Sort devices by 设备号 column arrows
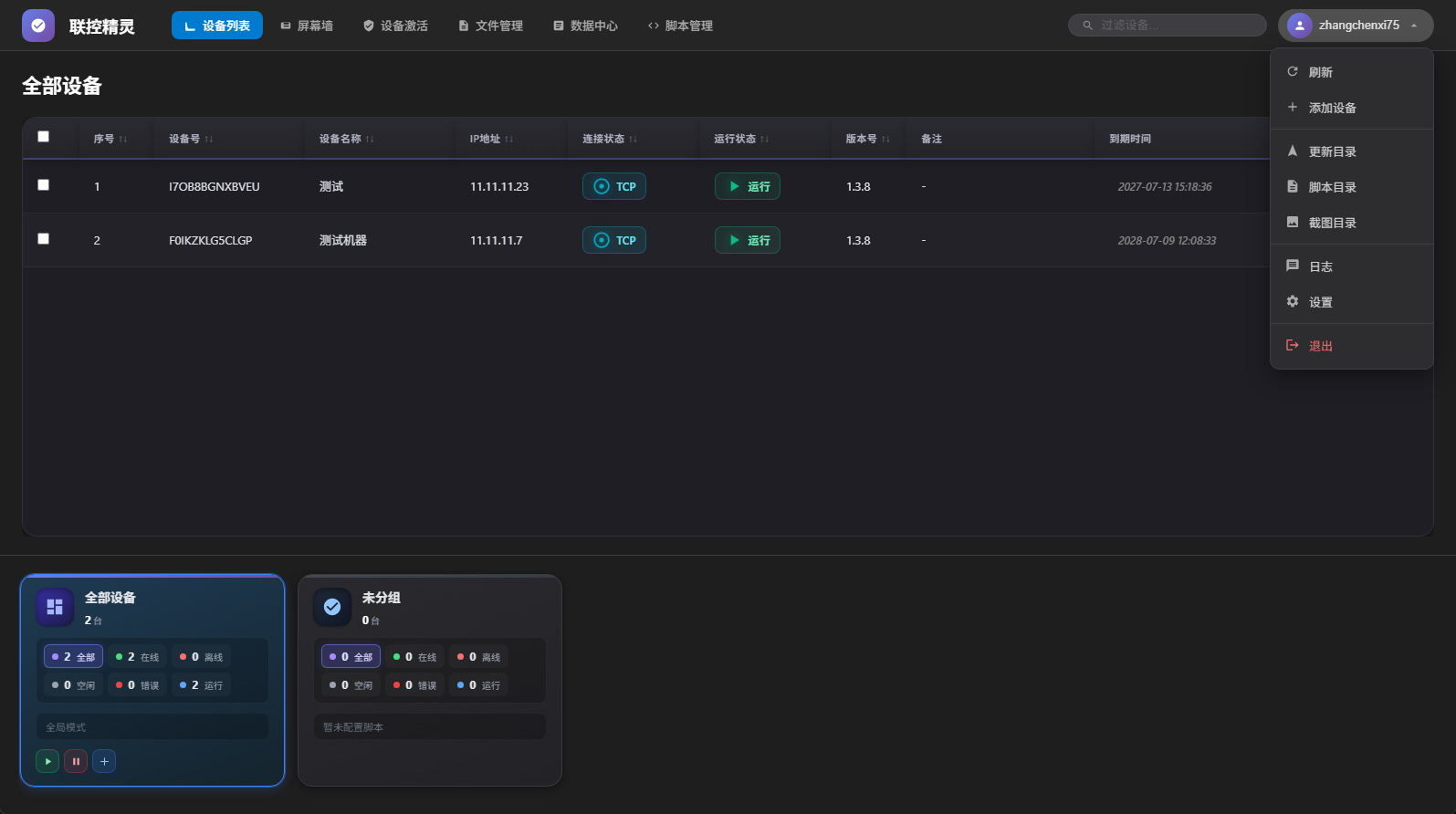Viewport: 1456px width, 814px height. pyautogui.click(x=209, y=139)
